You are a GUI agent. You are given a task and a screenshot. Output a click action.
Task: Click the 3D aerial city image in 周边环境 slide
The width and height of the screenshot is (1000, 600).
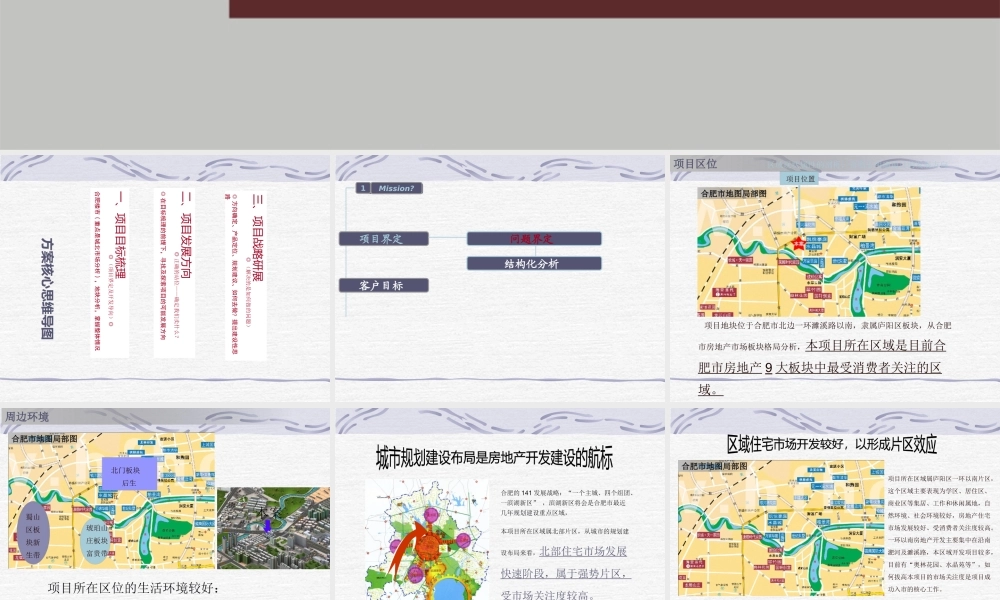click(274, 528)
